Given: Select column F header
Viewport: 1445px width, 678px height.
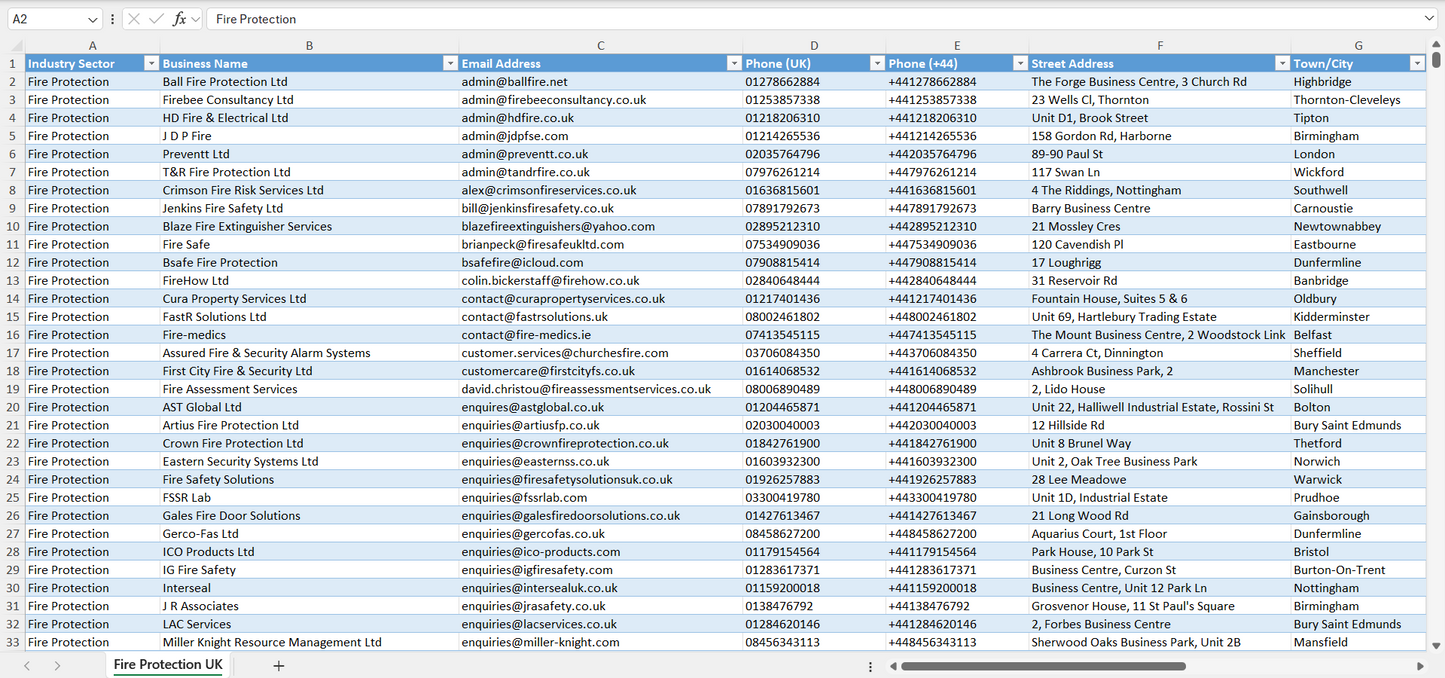Looking at the screenshot, I should click(x=1160, y=45).
